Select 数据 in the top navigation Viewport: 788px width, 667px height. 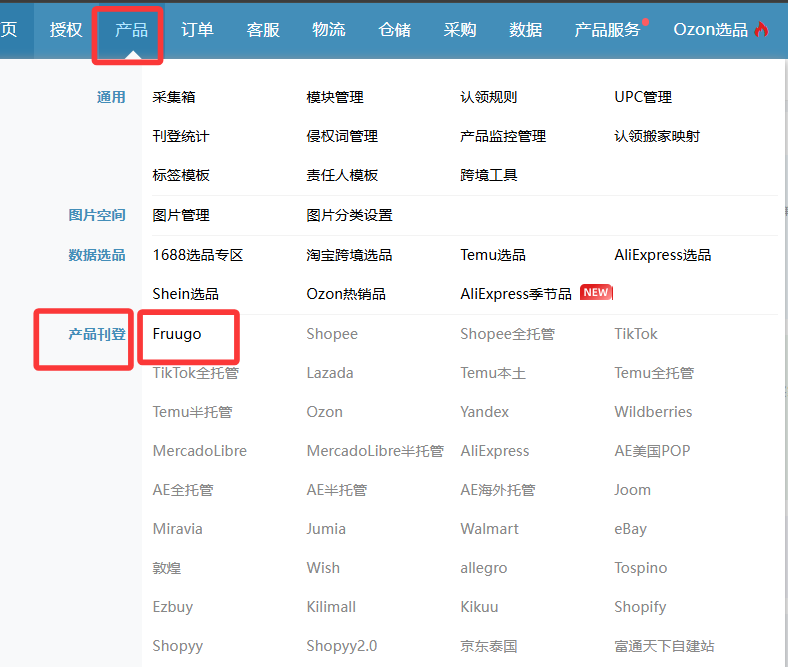click(x=525, y=30)
